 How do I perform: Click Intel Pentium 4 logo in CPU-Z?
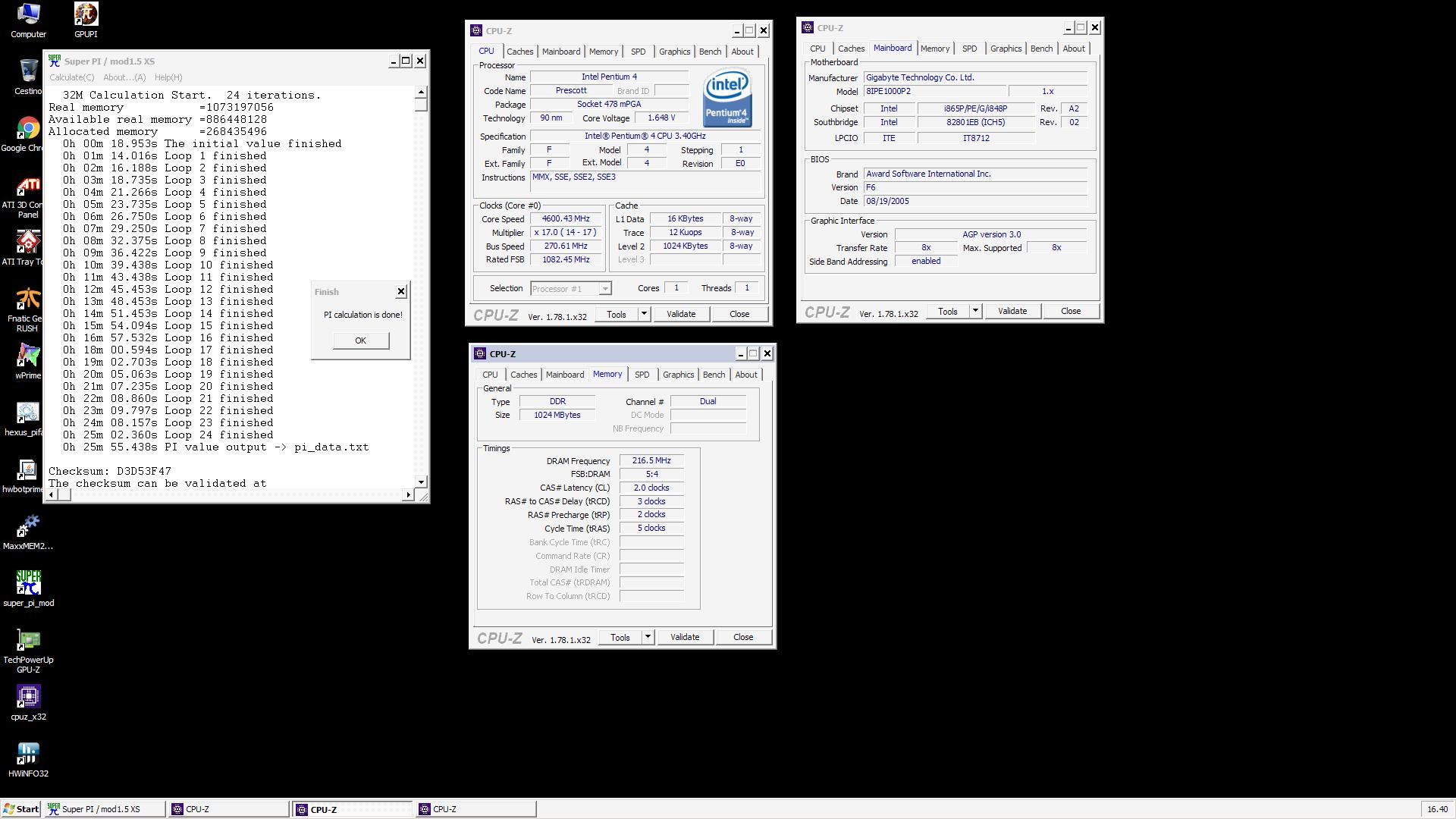727,98
